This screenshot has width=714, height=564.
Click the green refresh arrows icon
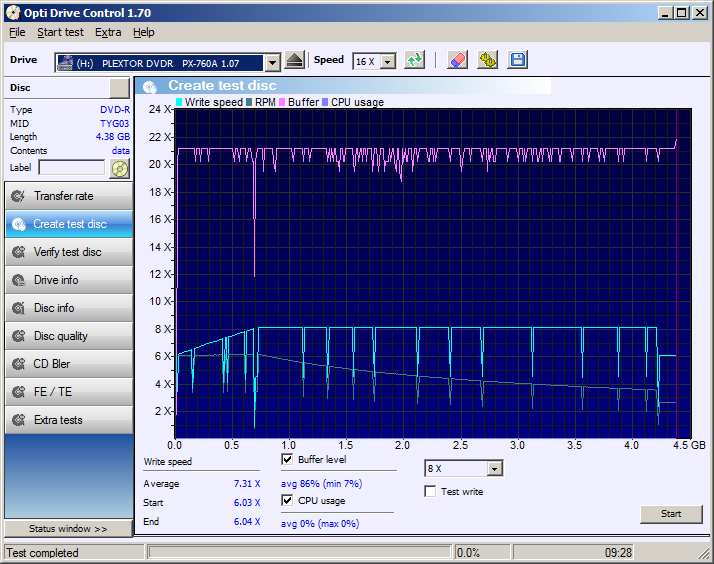click(414, 60)
